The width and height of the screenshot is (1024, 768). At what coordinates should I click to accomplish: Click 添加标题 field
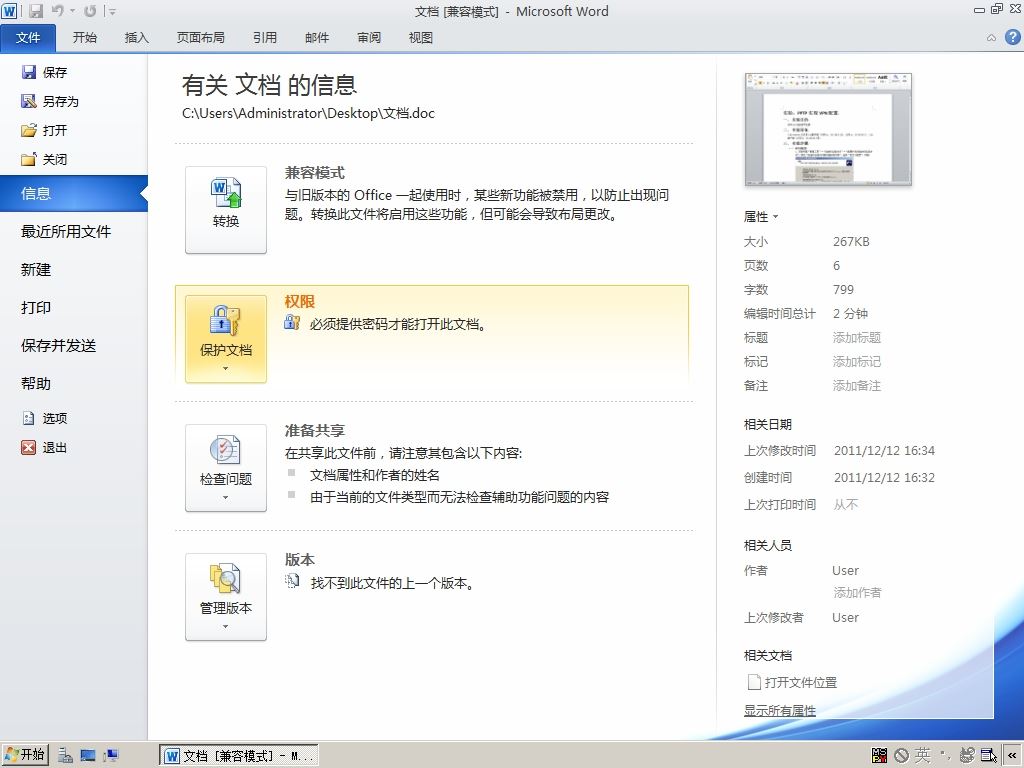[857, 338]
